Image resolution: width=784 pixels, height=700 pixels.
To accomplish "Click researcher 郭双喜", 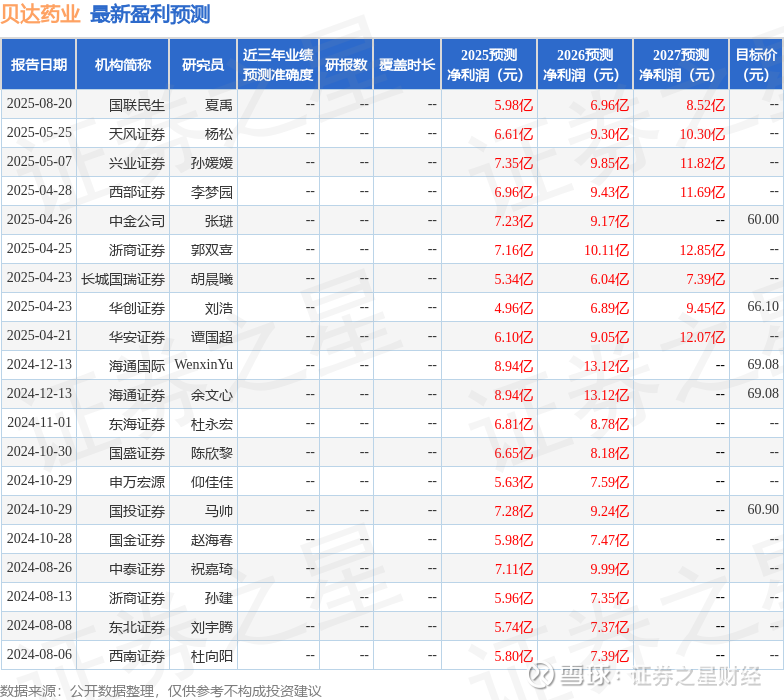I will pos(212,250).
